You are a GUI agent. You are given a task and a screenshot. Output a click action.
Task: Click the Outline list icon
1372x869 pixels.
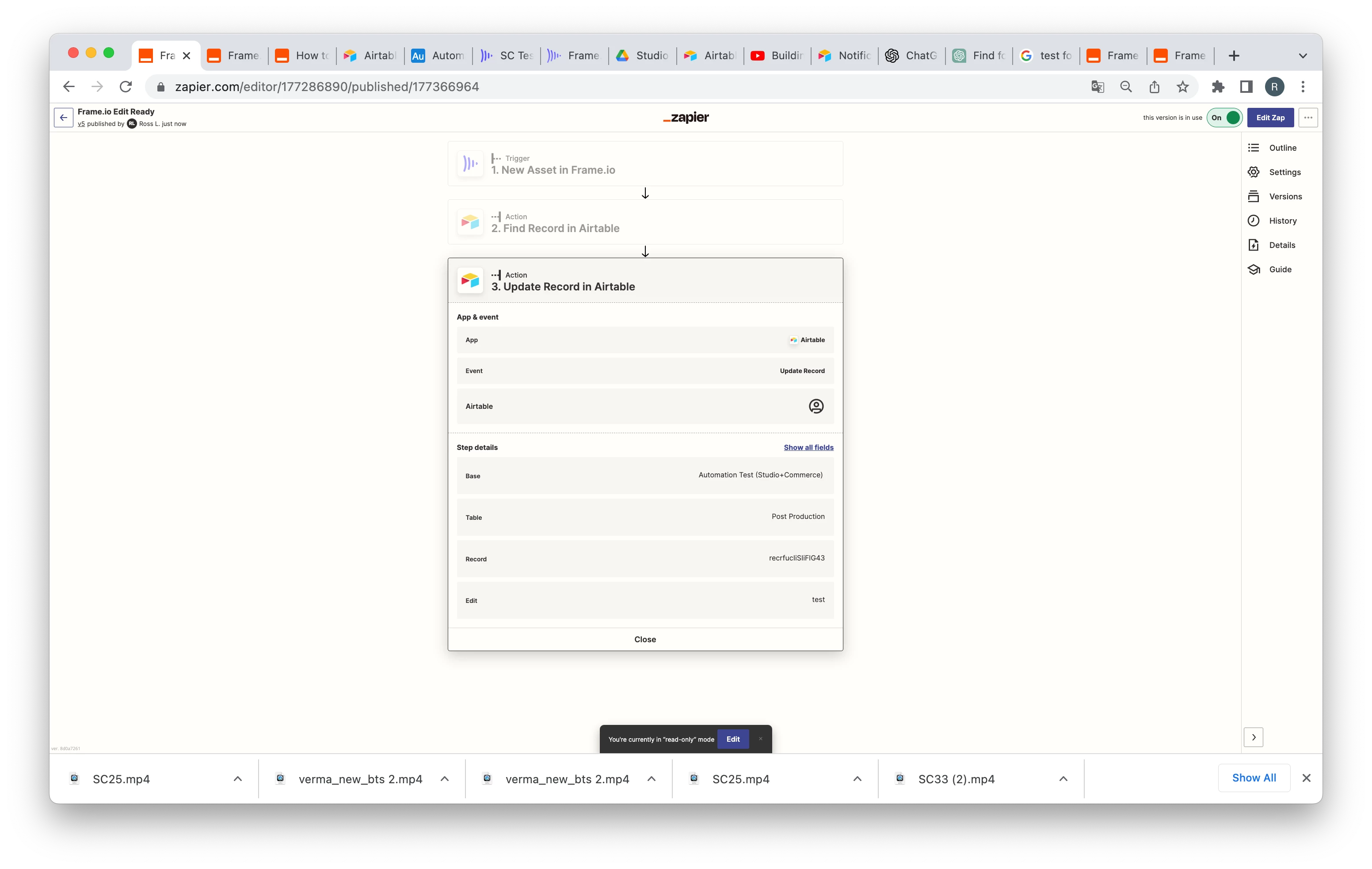1254,148
